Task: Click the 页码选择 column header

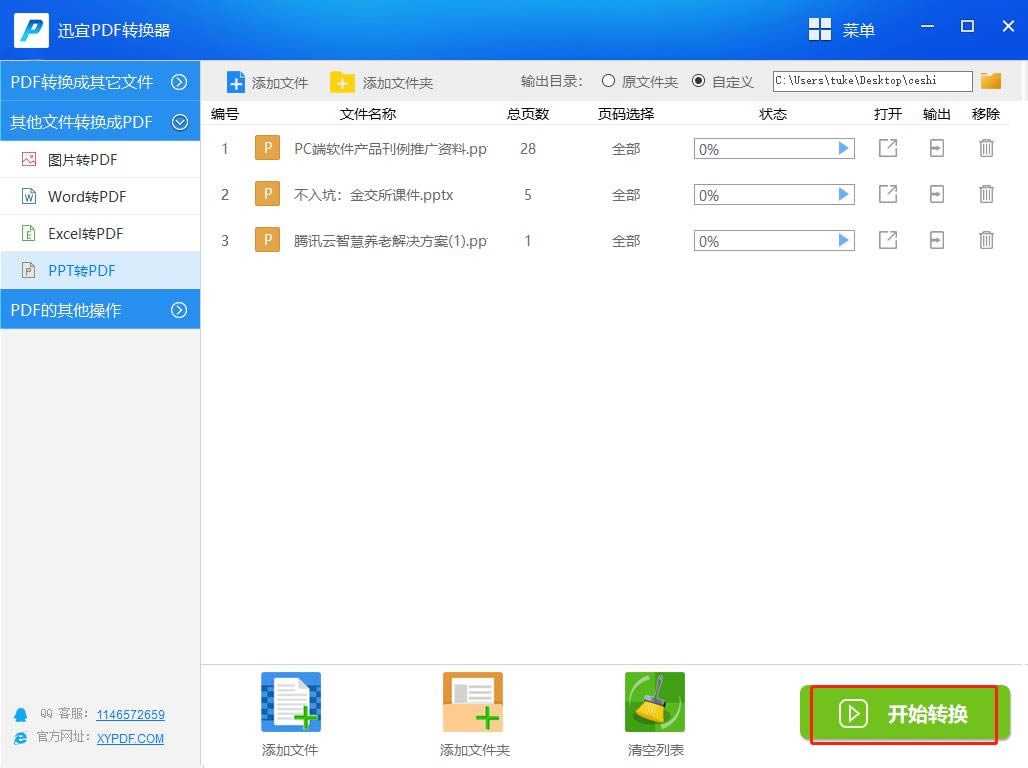Action: [626, 114]
